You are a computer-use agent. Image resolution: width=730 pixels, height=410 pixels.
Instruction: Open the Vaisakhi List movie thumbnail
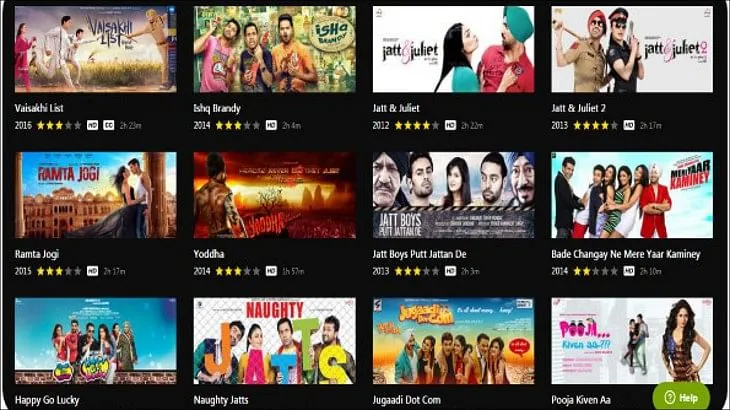[95, 49]
